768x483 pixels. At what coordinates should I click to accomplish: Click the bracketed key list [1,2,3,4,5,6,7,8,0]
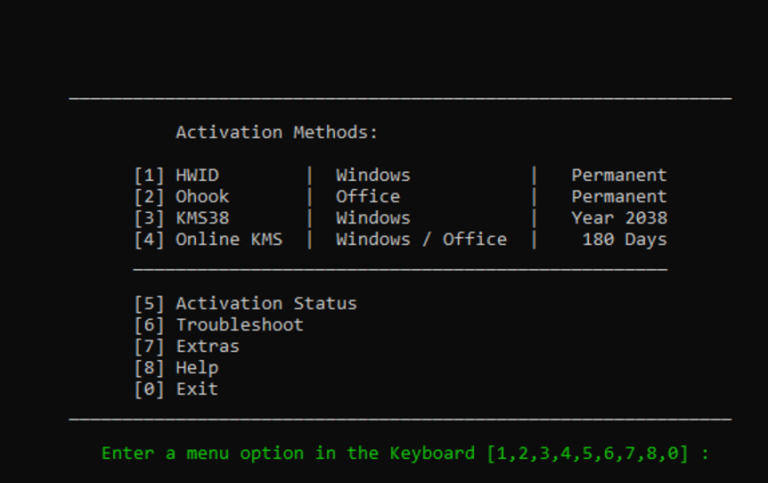[x=587, y=453]
